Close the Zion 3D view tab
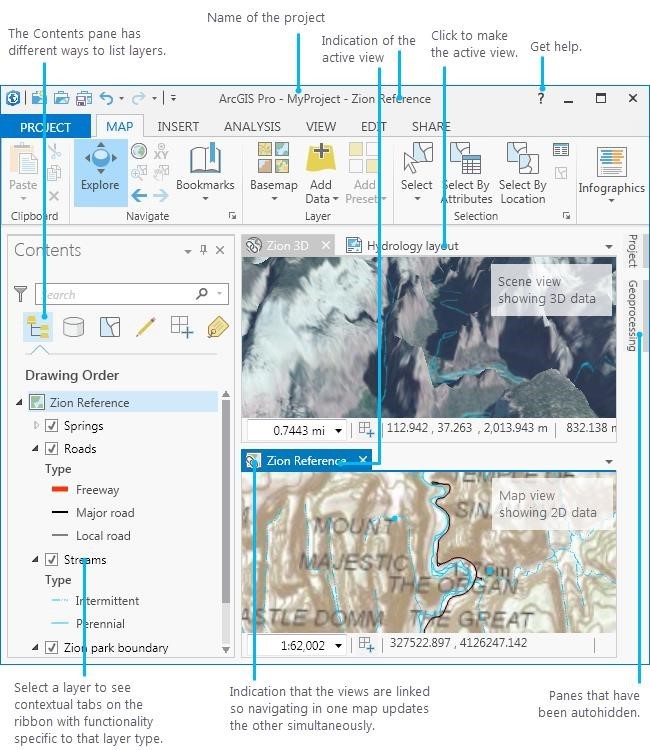This screenshot has height=750, width=650. (326, 245)
